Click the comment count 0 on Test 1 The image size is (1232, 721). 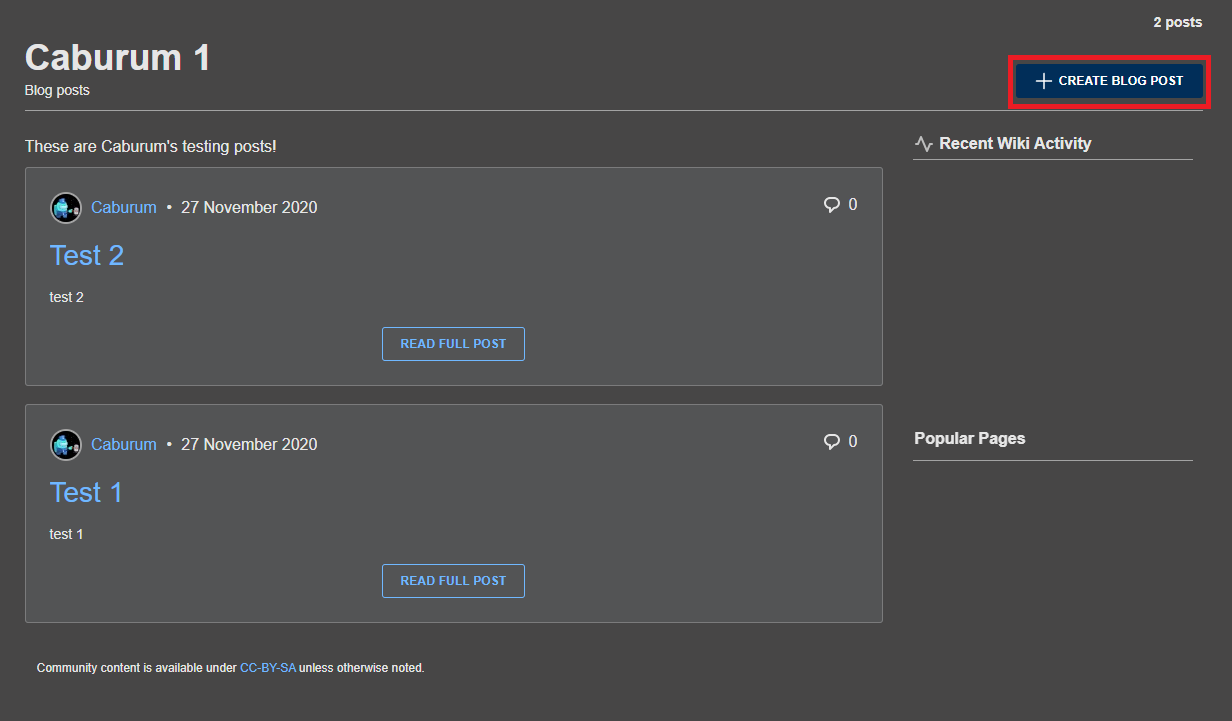853,442
